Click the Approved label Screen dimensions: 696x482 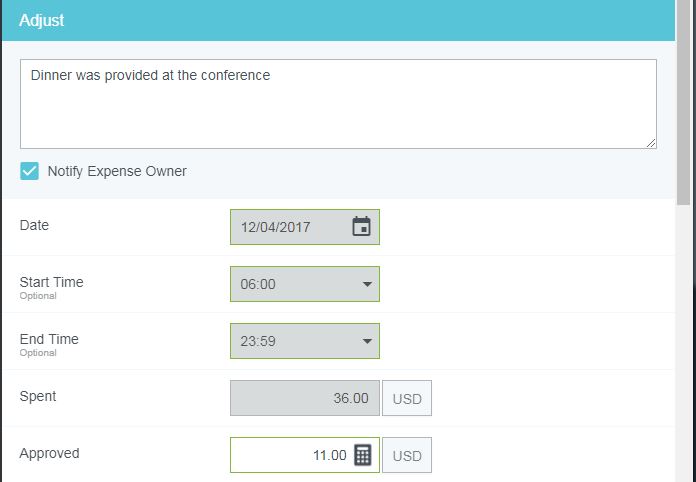click(49, 453)
